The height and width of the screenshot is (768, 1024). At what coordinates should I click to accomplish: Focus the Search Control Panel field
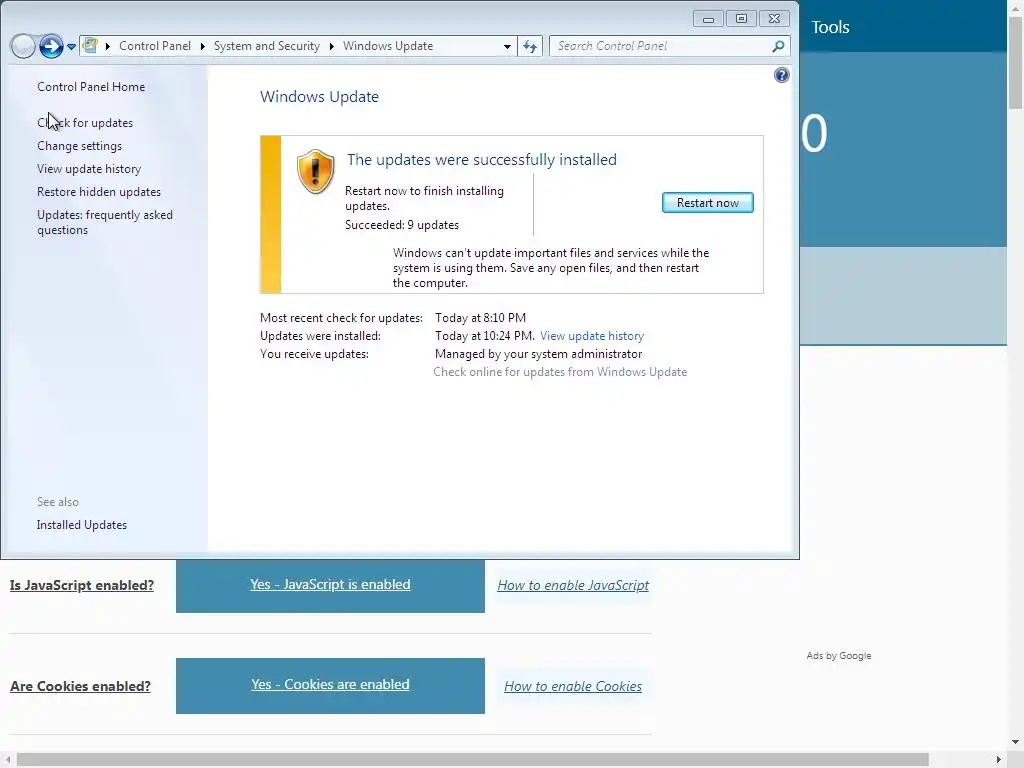[x=661, y=46]
